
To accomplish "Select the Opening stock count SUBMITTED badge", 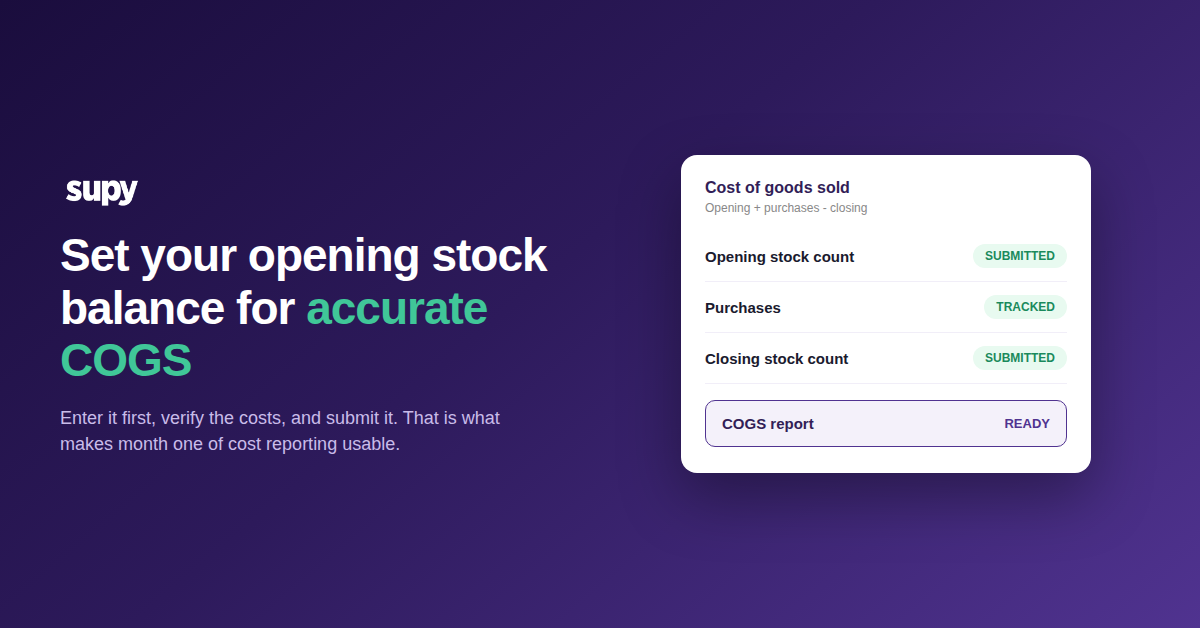I will pyautogui.click(x=1019, y=256).
